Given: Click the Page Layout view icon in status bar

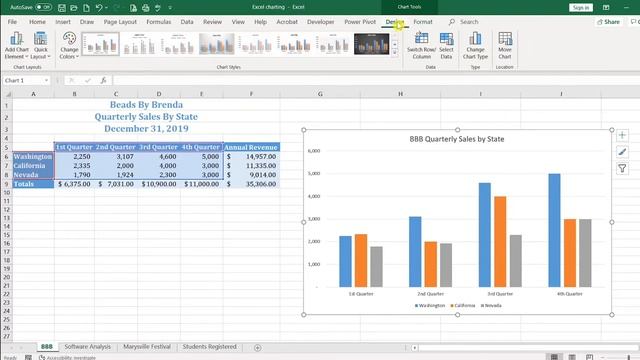Looking at the screenshot, I should click(572, 357).
